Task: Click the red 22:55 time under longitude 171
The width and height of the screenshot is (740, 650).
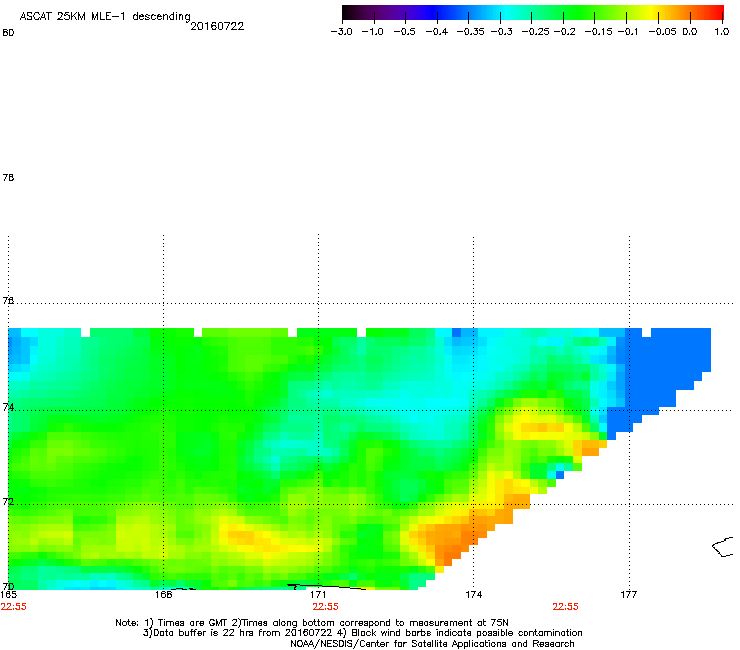Action: pyautogui.click(x=325, y=607)
